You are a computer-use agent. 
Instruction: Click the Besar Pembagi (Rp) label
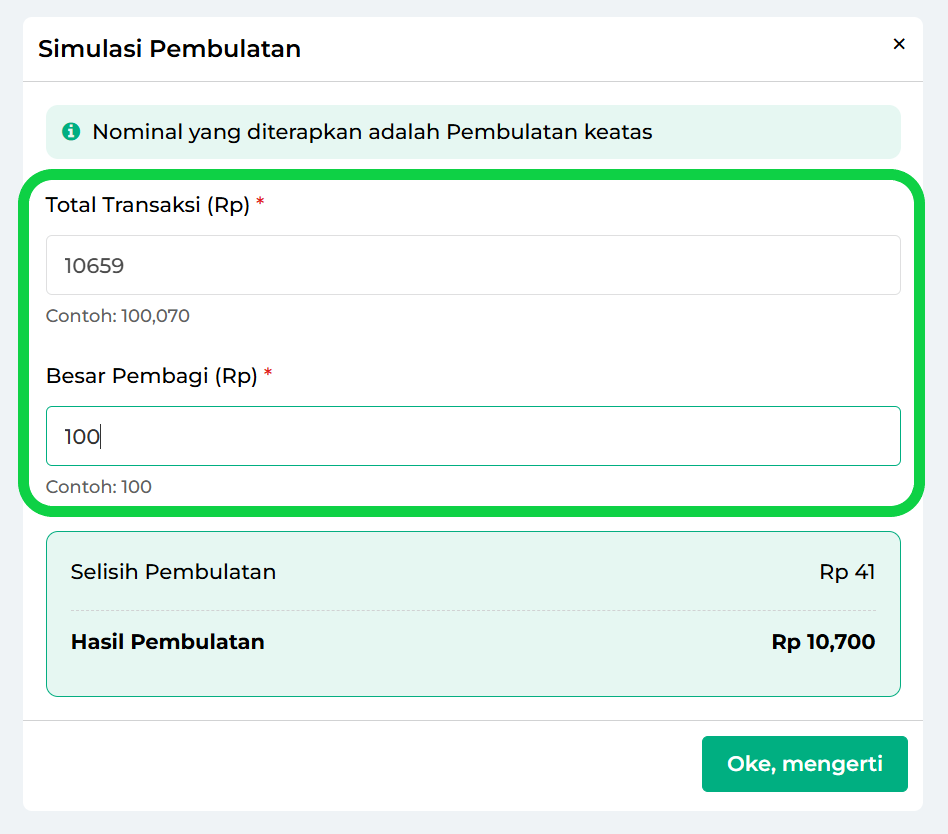pos(152,376)
